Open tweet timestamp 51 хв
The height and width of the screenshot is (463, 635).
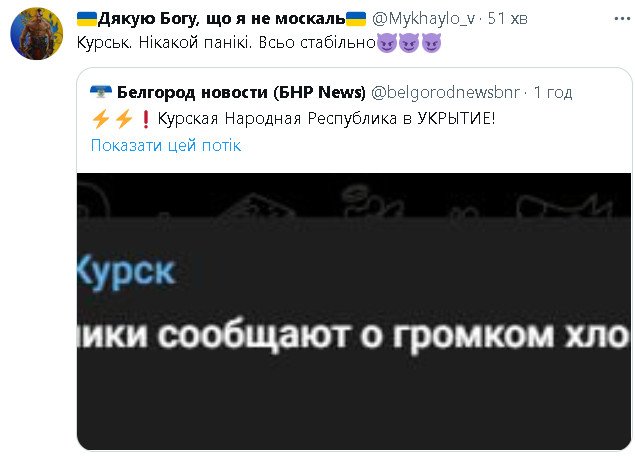point(507,19)
